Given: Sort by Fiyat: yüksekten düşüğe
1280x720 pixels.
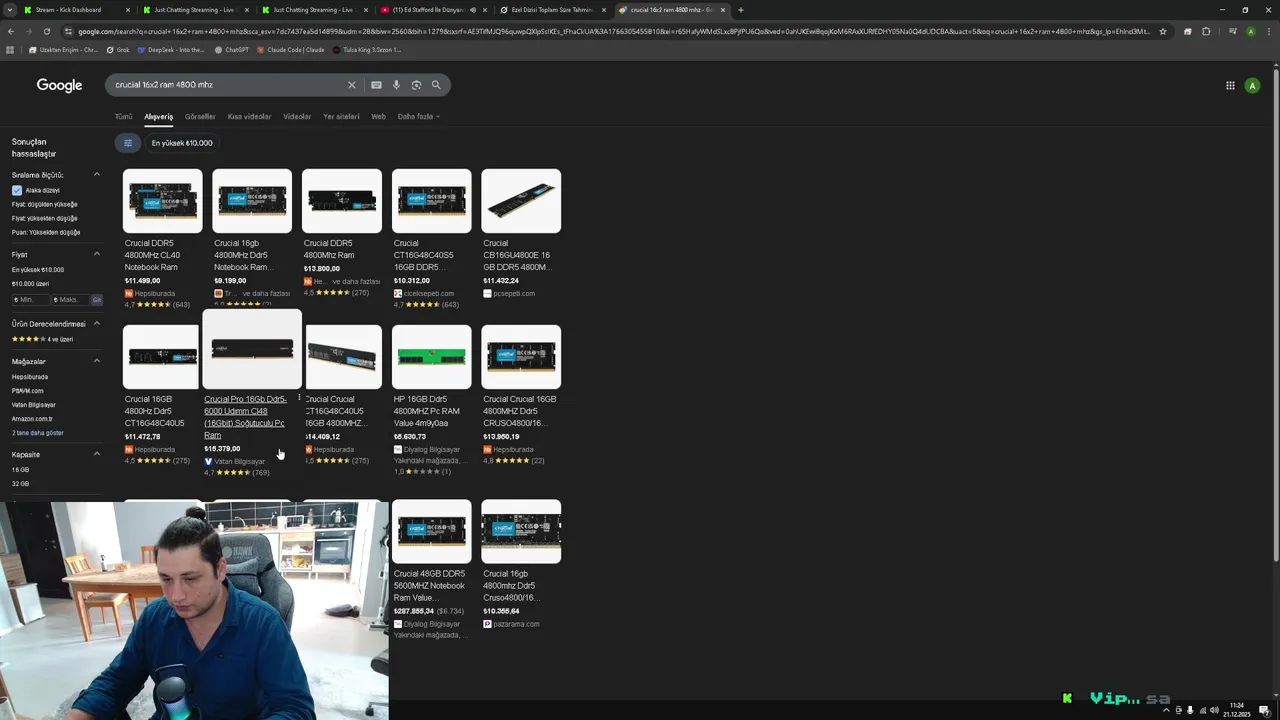Looking at the screenshot, I should (x=44, y=218).
